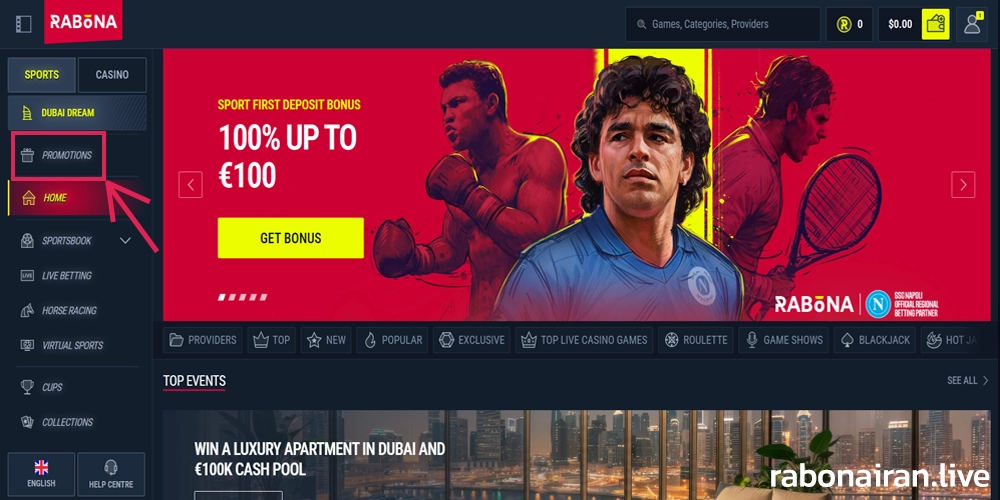
Task: Expand the Sportsbook chevron
Action: click(126, 240)
